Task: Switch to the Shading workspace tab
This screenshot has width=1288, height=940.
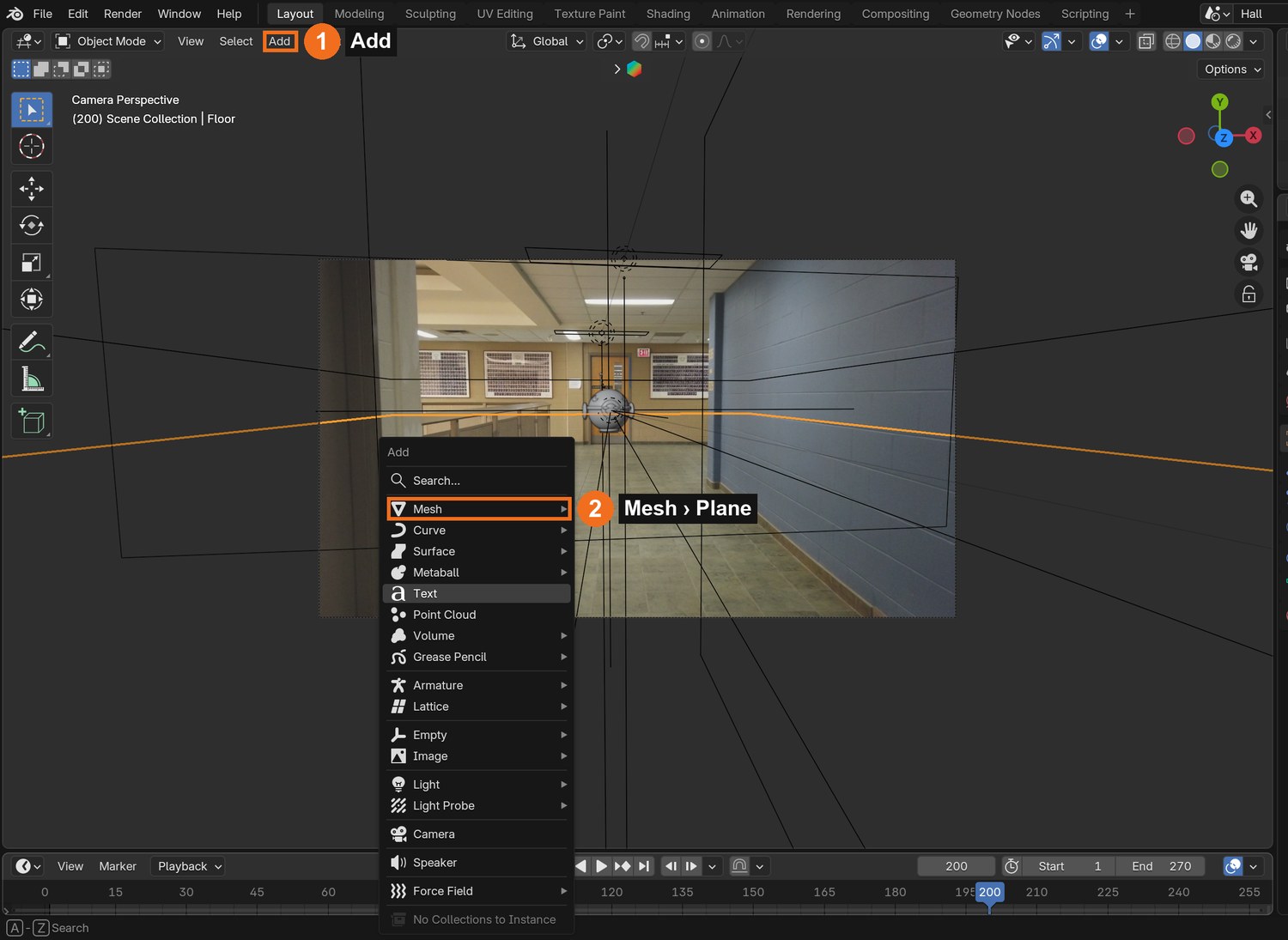Action: tap(668, 14)
